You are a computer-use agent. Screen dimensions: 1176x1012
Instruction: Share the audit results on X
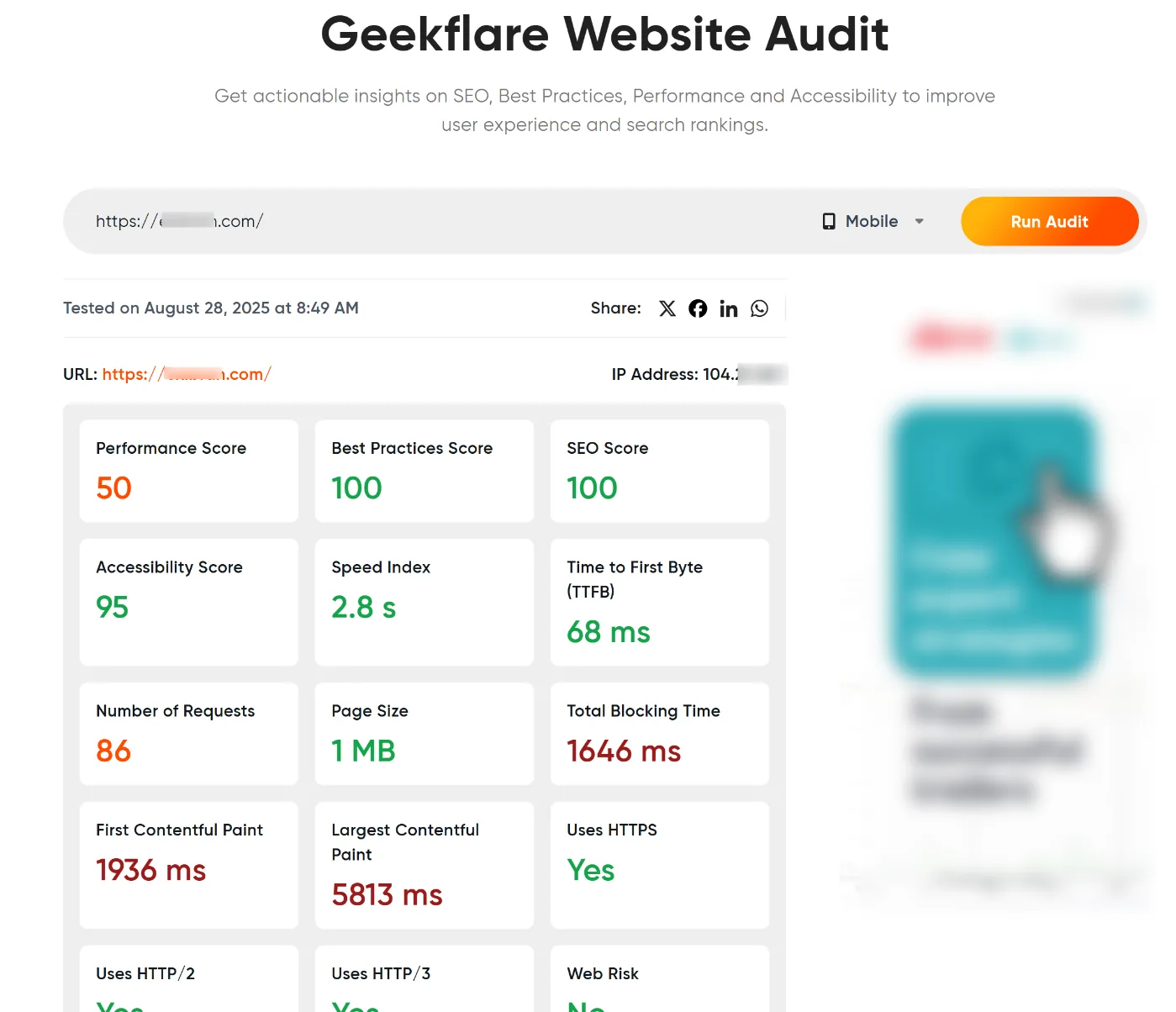click(x=667, y=308)
